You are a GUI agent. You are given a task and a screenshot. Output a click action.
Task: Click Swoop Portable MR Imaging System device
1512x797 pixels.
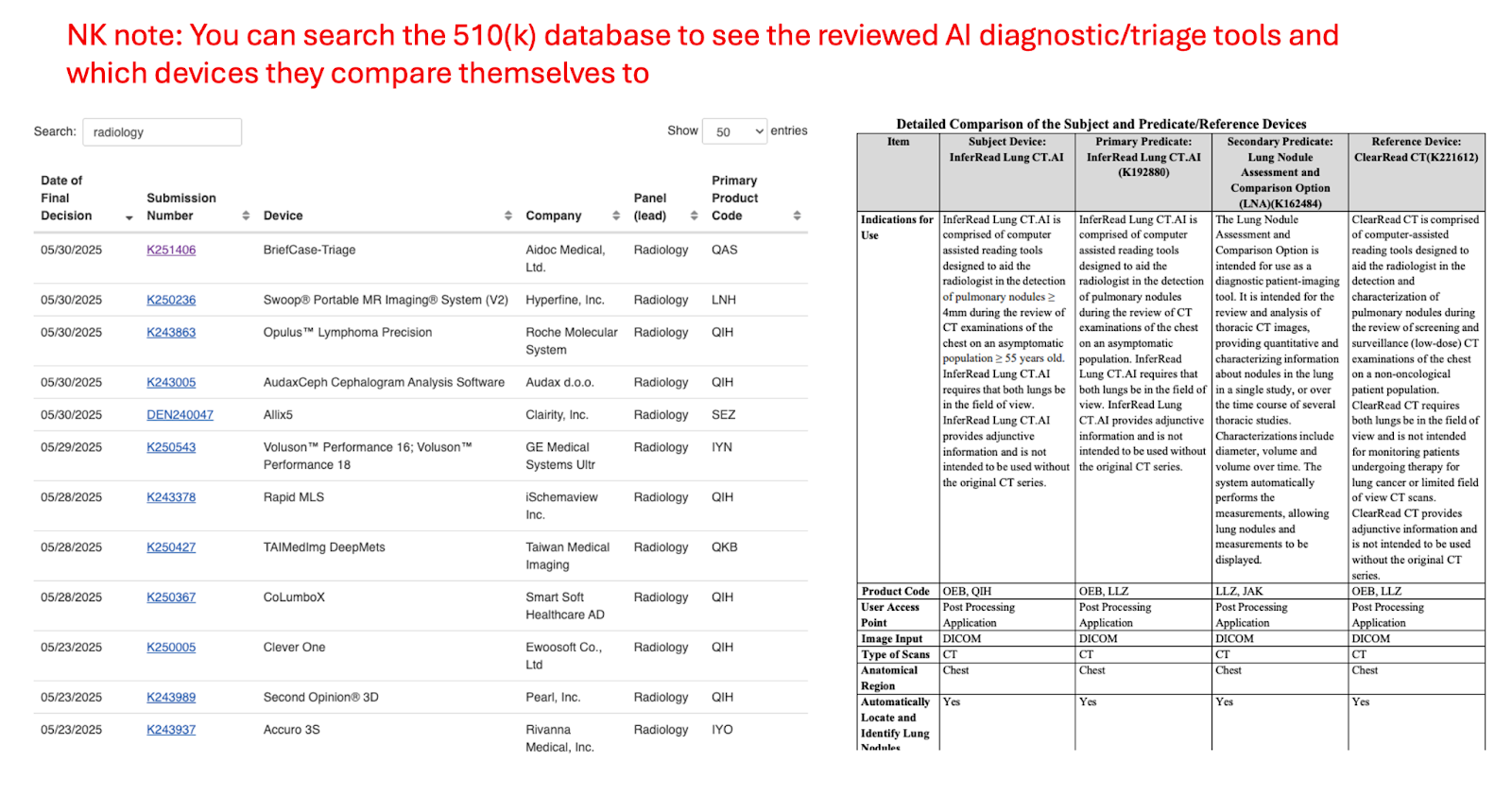(x=386, y=300)
